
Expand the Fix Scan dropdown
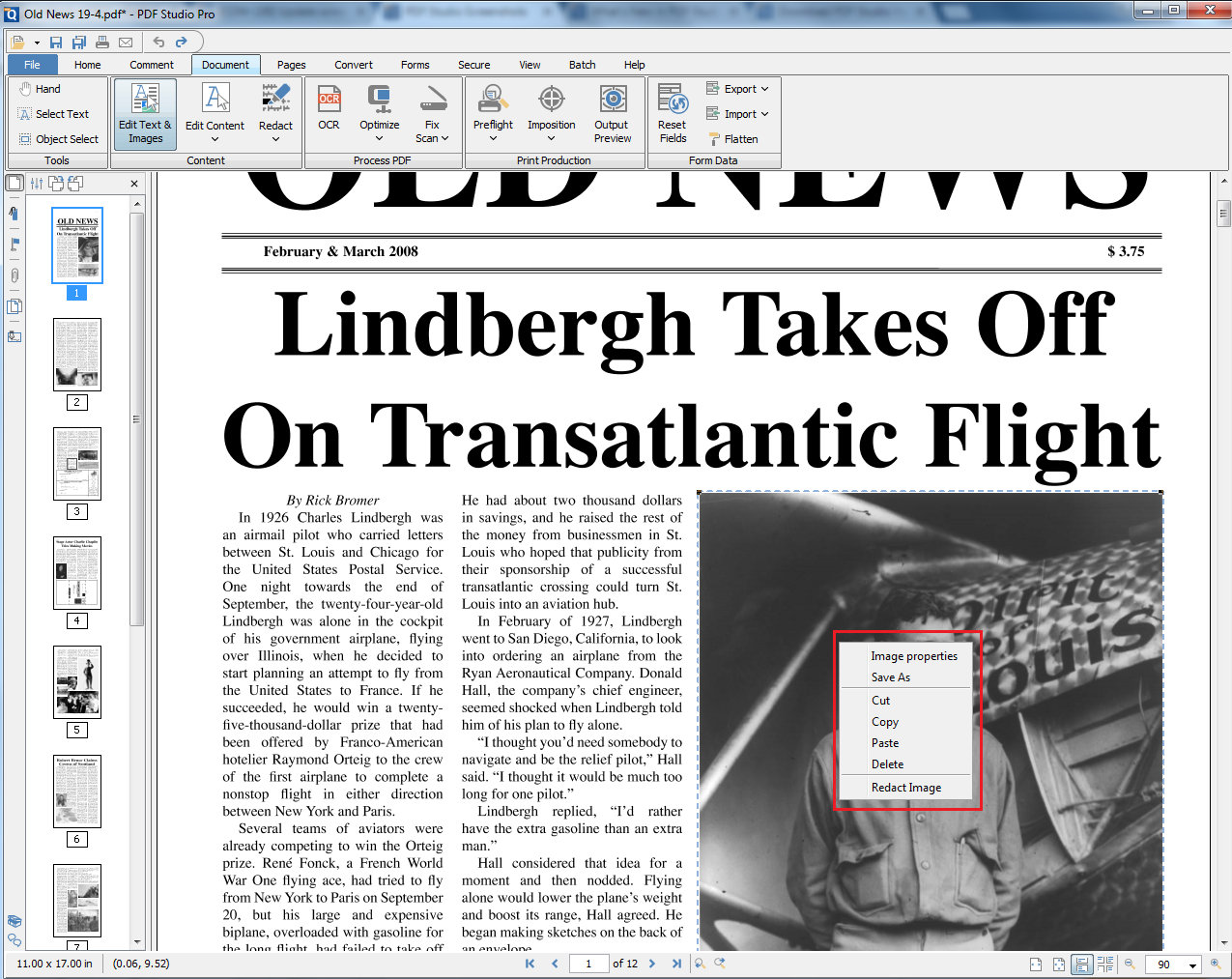pyautogui.click(x=444, y=138)
